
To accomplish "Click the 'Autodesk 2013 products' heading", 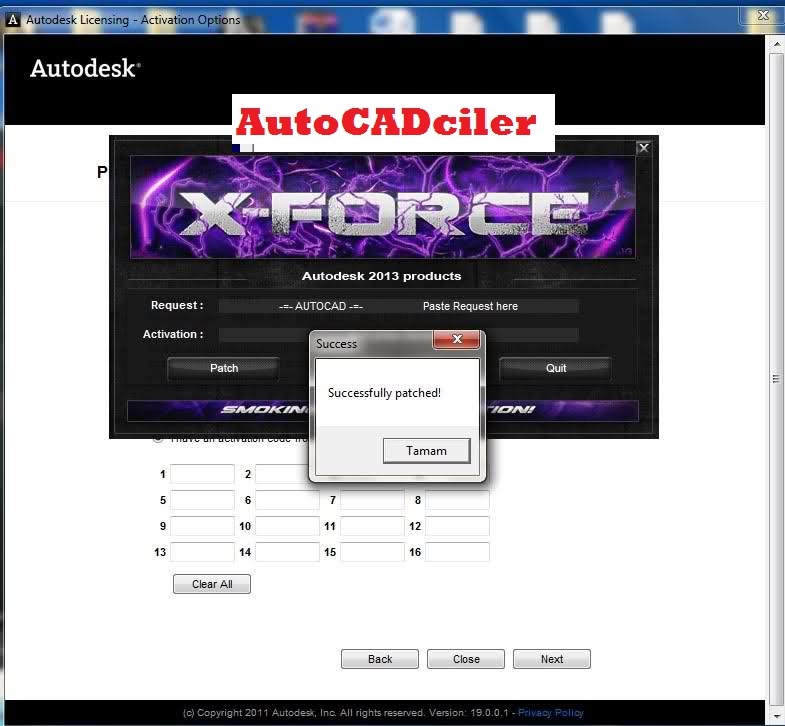I will [x=381, y=276].
